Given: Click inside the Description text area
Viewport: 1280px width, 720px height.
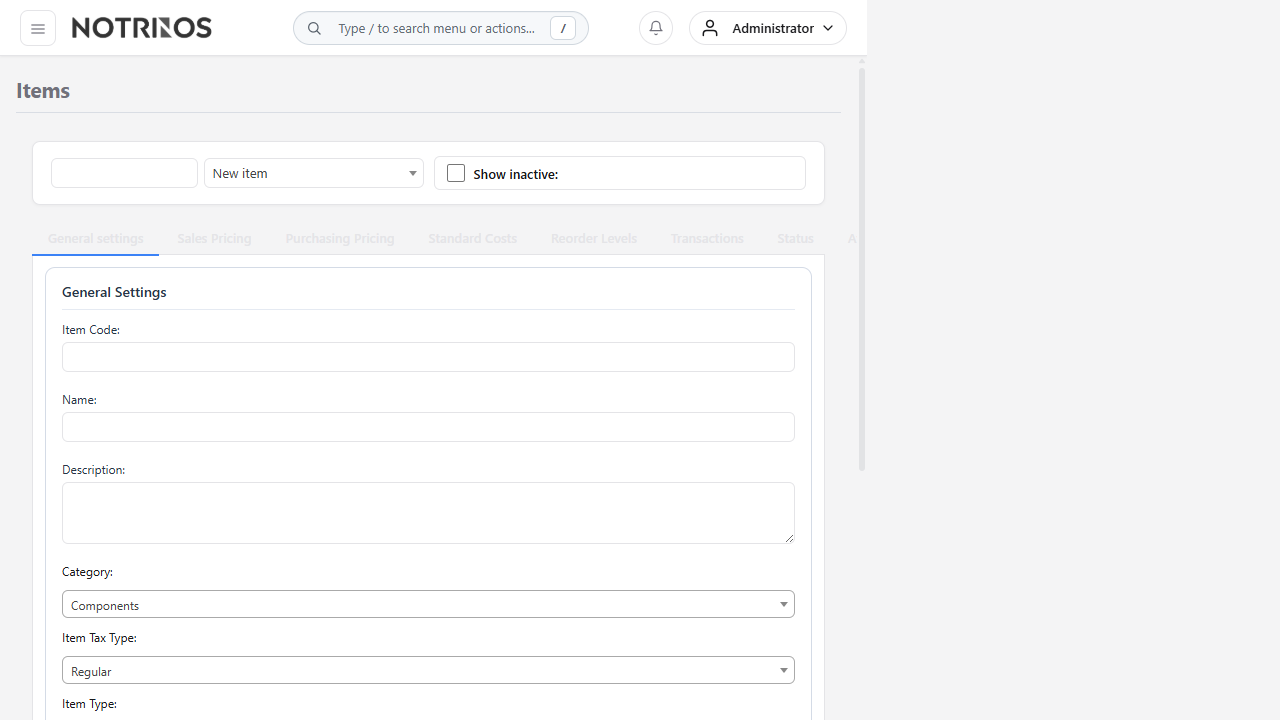Looking at the screenshot, I should [428, 513].
